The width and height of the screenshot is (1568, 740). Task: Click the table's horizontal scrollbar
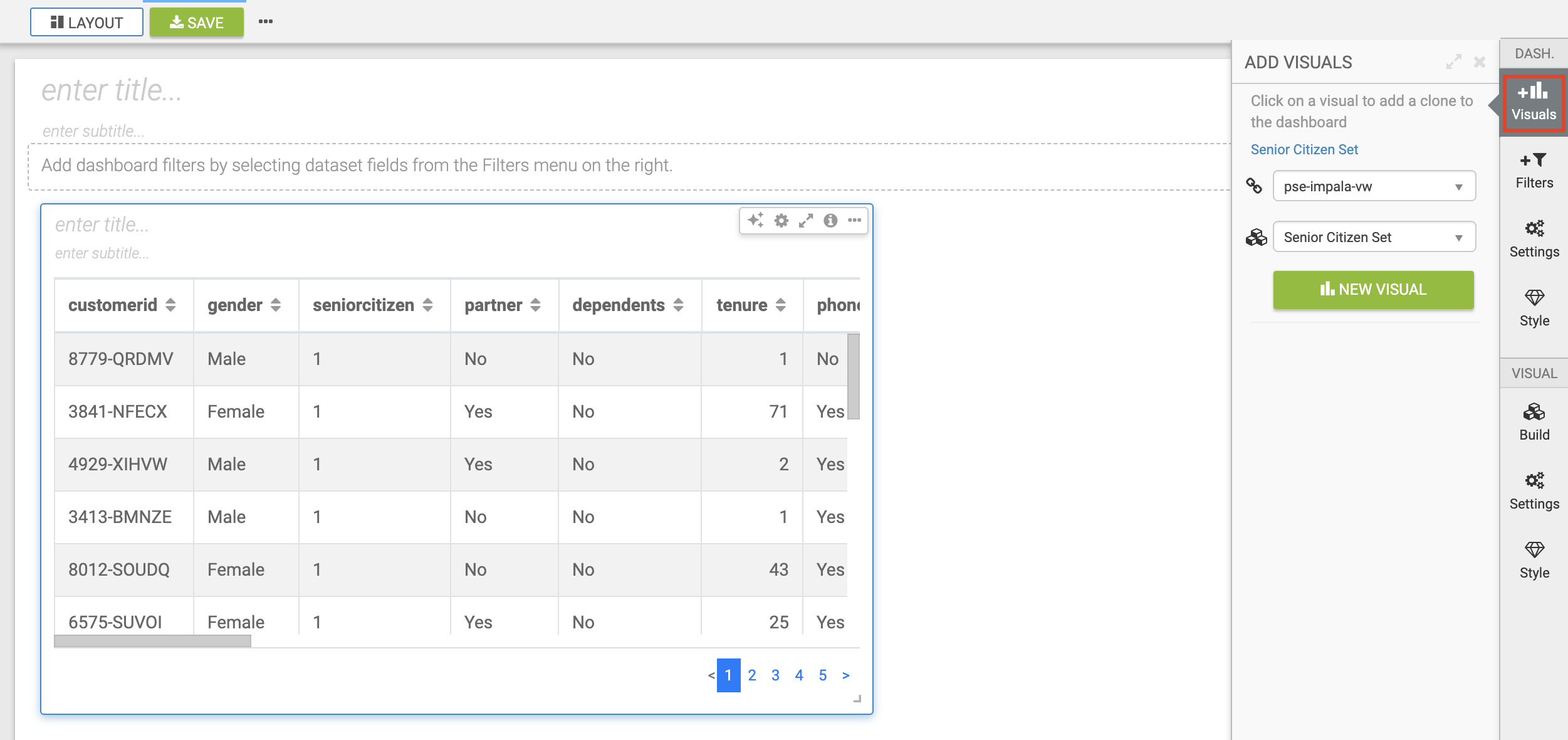coord(152,641)
